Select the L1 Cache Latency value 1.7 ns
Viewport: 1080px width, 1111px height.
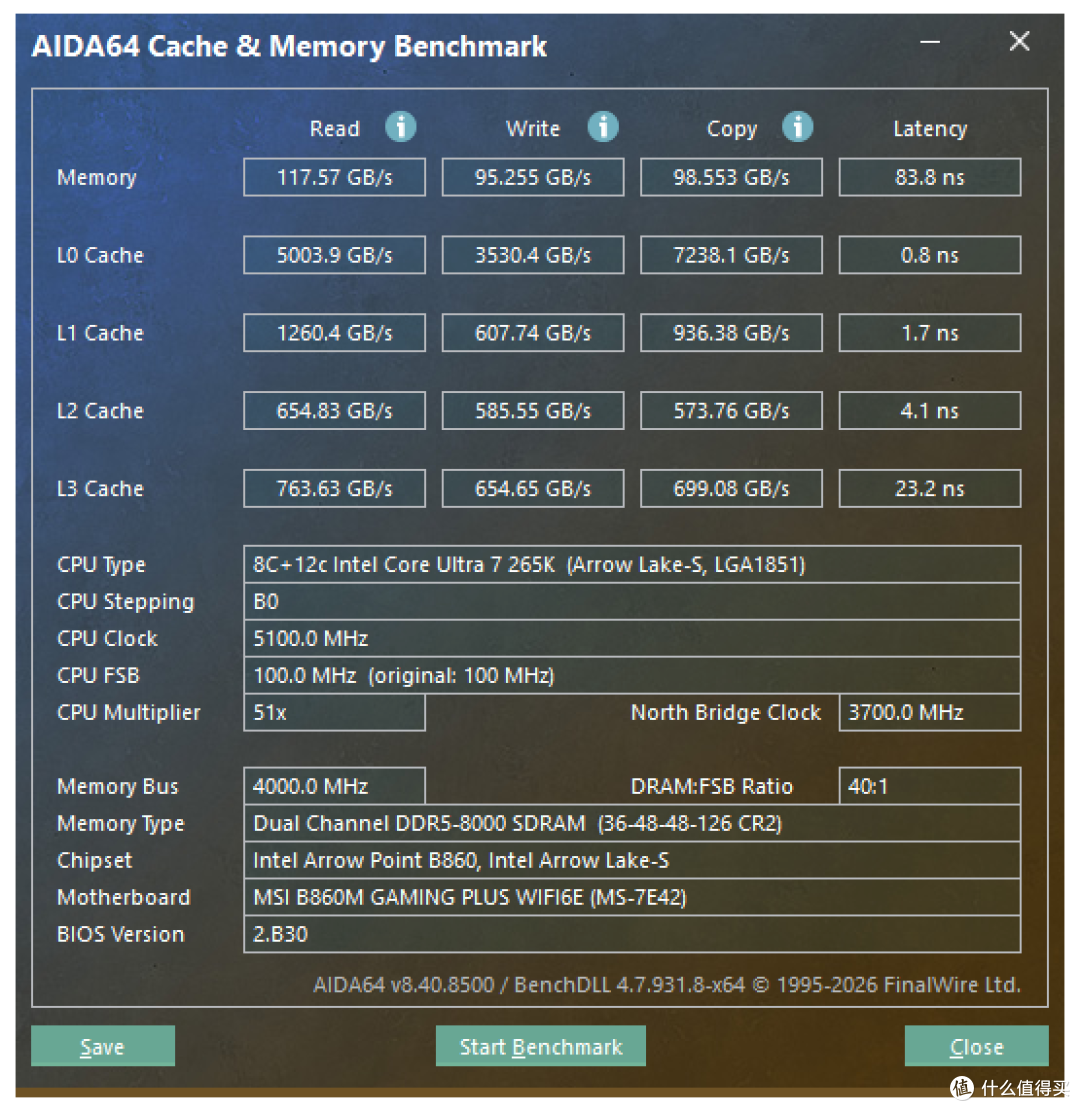(930, 333)
